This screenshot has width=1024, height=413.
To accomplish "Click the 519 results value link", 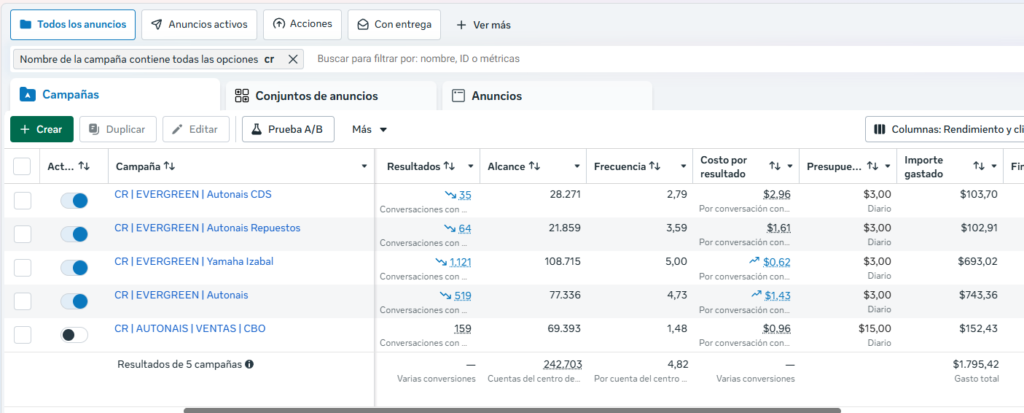I will [x=463, y=295].
